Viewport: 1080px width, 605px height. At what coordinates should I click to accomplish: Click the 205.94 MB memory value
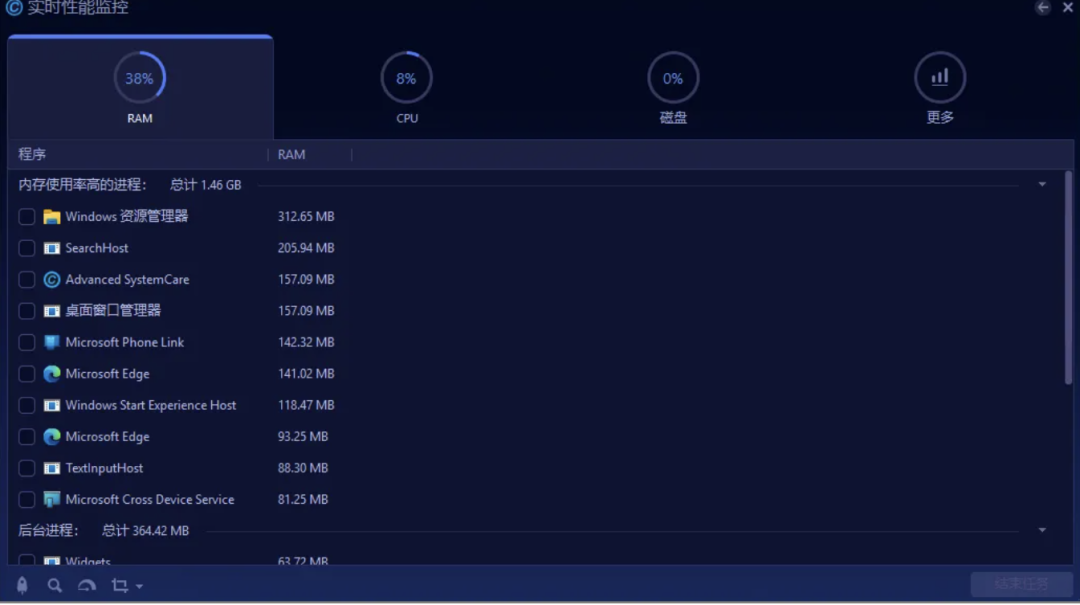306,248
